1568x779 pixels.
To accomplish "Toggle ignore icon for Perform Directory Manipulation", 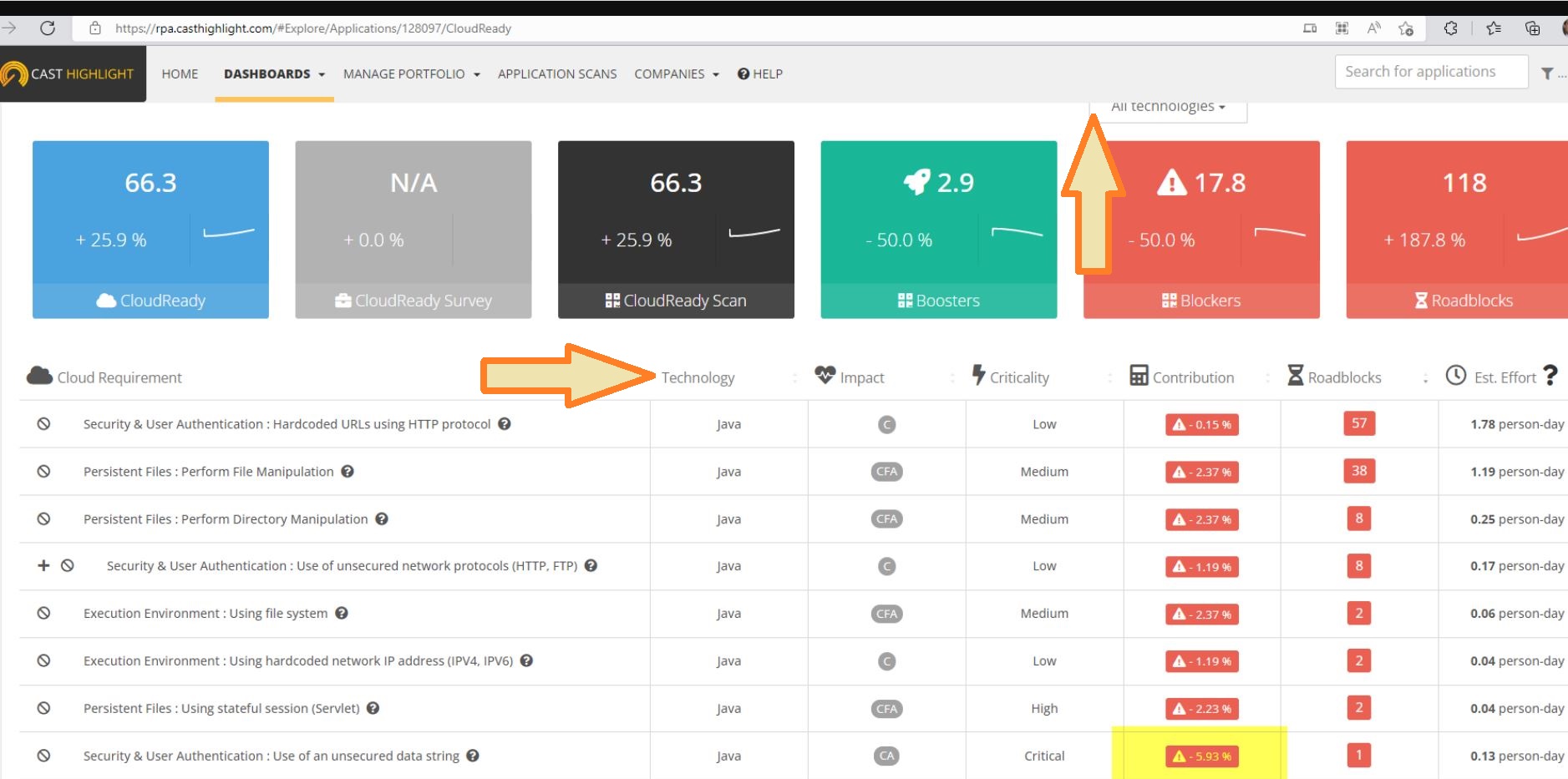I will pos(43,518).
